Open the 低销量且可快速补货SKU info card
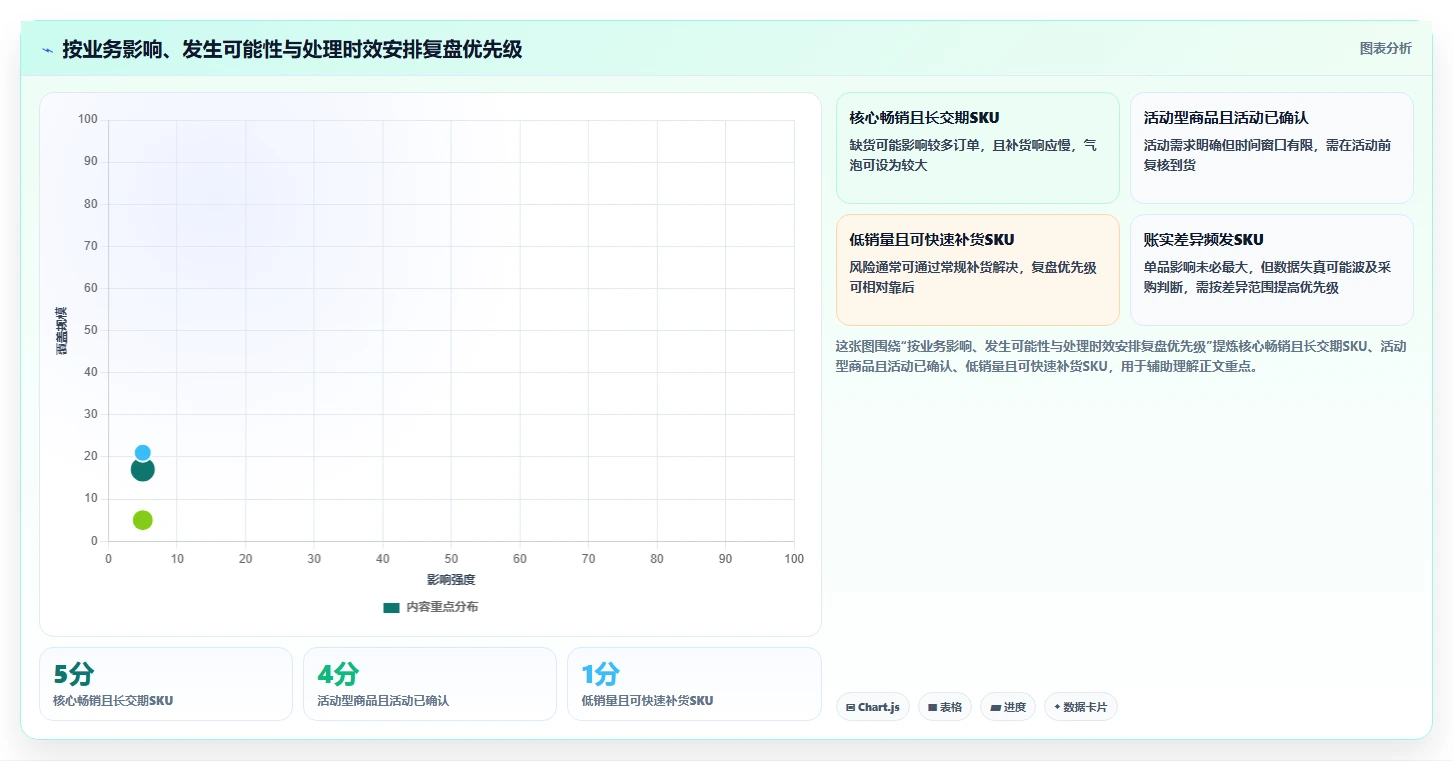 977,270
